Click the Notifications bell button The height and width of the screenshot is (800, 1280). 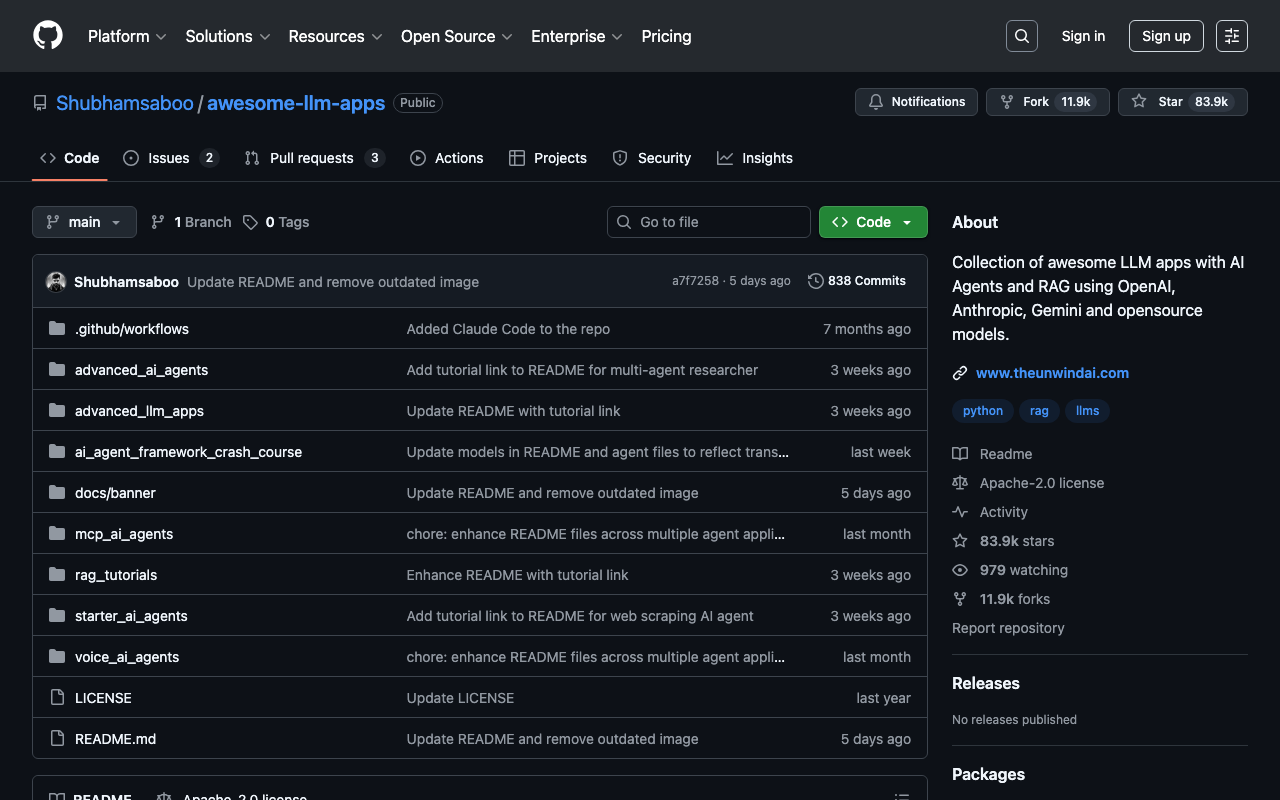coord(916,102)
